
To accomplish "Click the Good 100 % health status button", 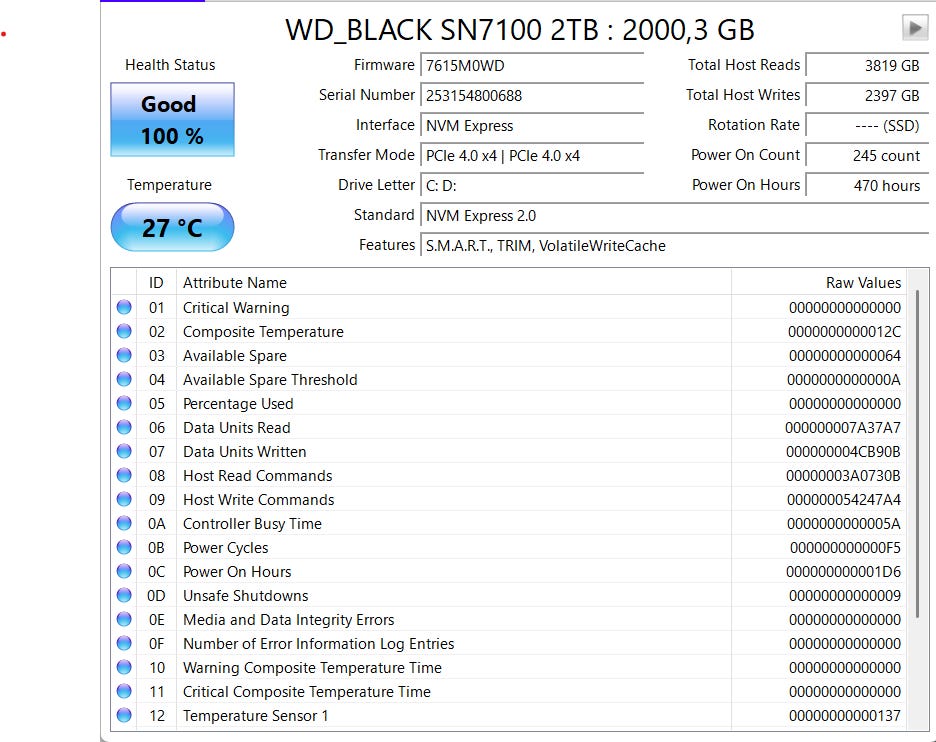I will (173, 119).
